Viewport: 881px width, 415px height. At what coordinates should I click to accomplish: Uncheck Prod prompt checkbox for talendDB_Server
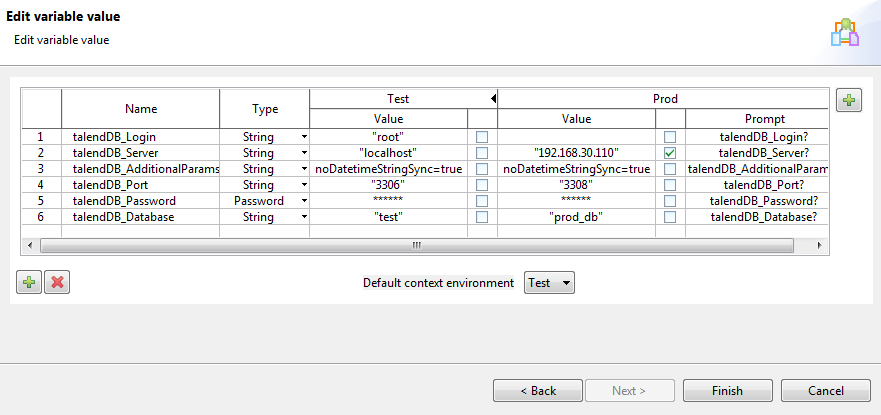670,153
